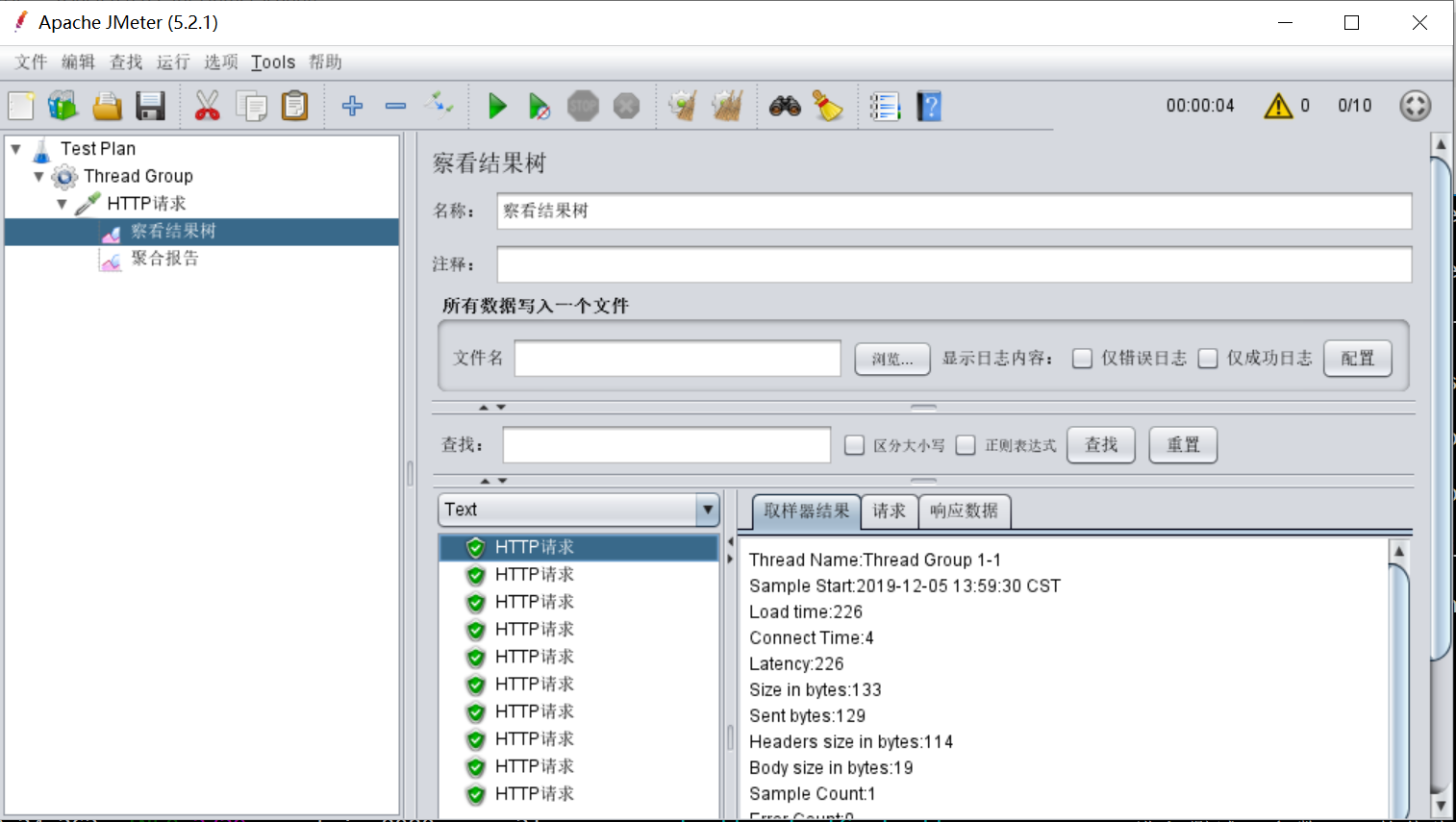Open the 运行 menu
The image size is (1456, 822).
(173, 62)
